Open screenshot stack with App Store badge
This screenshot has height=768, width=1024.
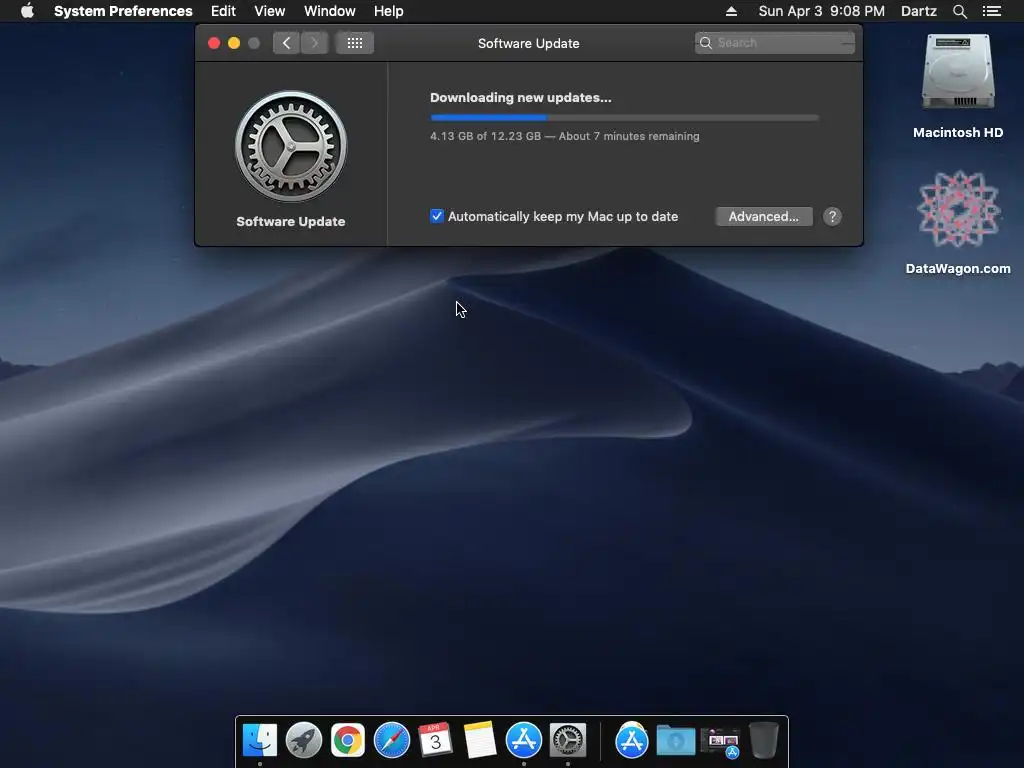720,743
